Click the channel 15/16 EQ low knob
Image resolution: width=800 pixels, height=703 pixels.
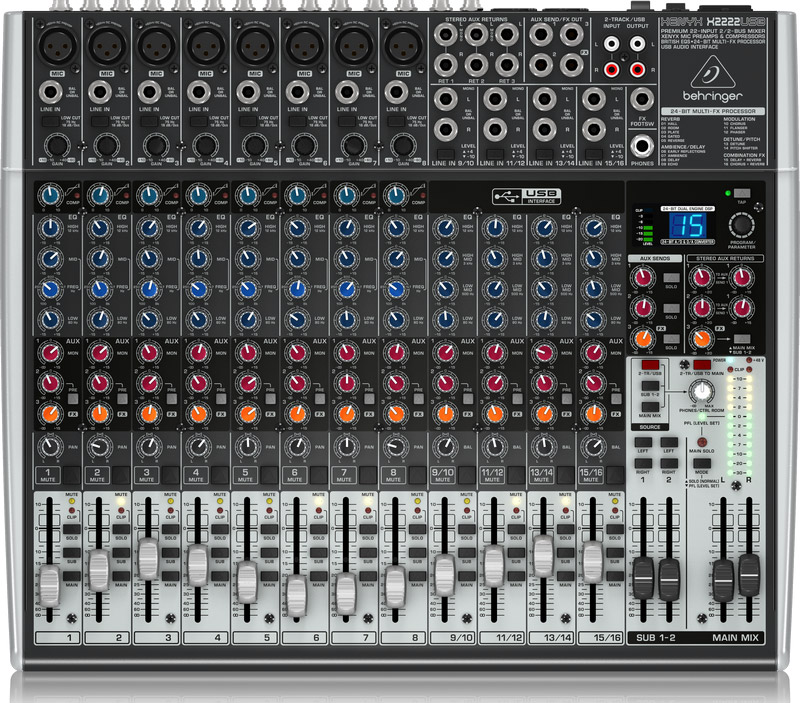click(593, 320)
